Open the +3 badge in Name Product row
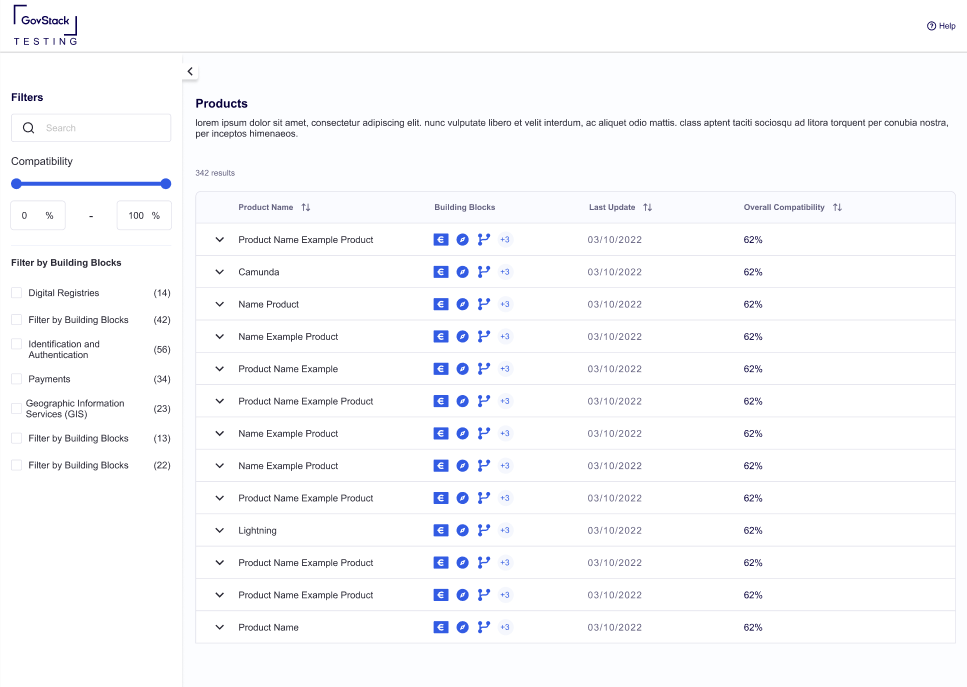 pyautogui.click(x=504, y=304)
